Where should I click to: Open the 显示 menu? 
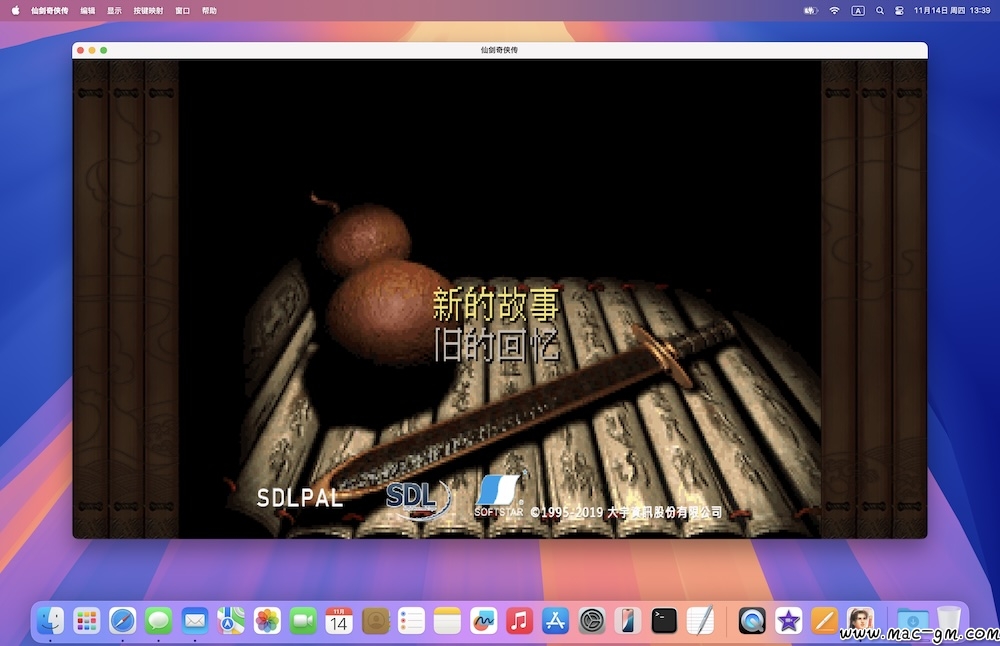click(x=114, y=10)
